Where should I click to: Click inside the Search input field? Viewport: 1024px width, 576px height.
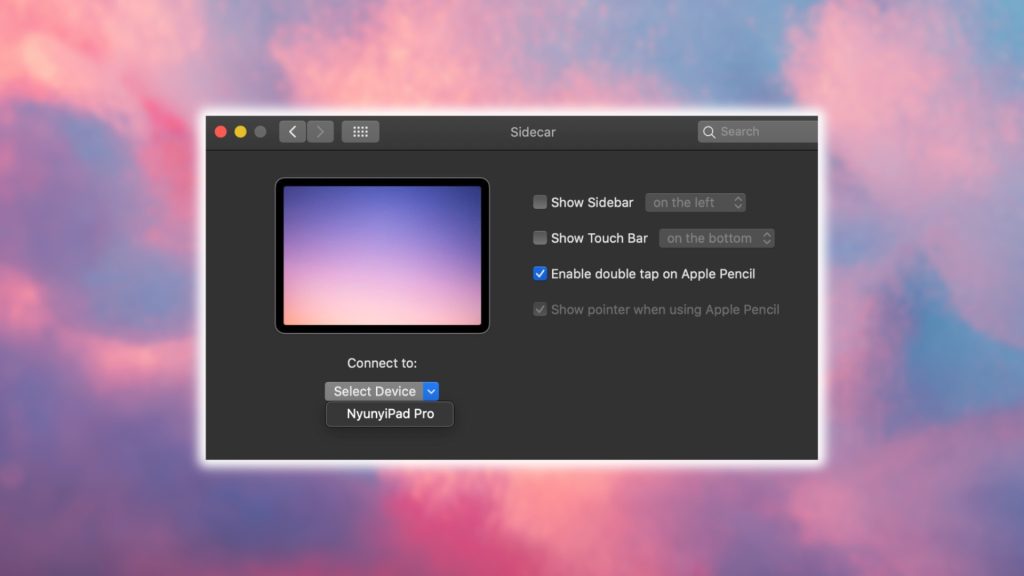760,131
